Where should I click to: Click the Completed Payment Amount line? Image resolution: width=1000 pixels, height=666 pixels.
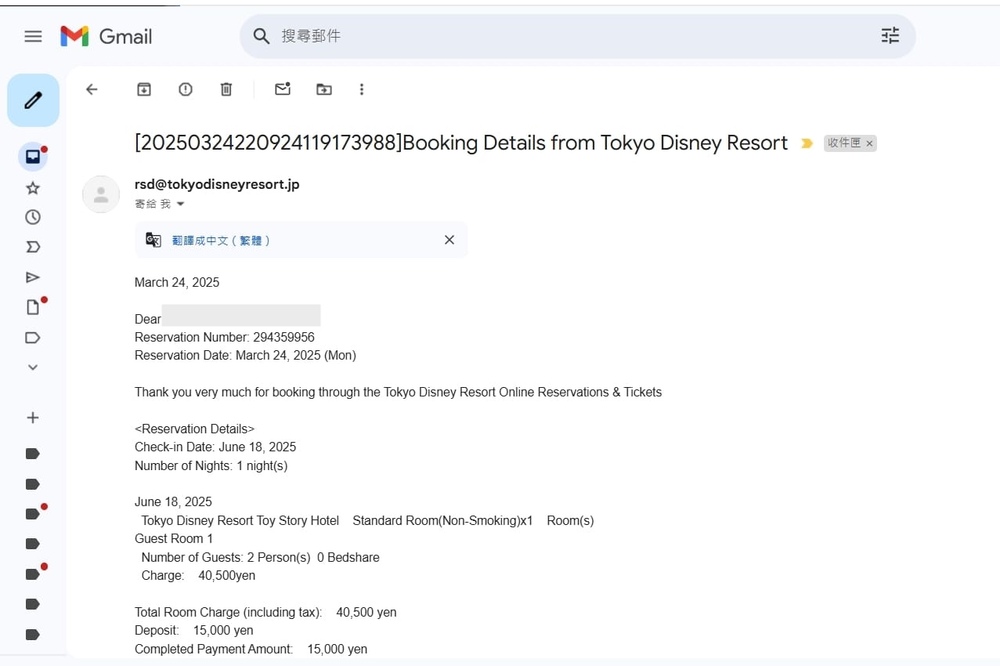point(251,649)
